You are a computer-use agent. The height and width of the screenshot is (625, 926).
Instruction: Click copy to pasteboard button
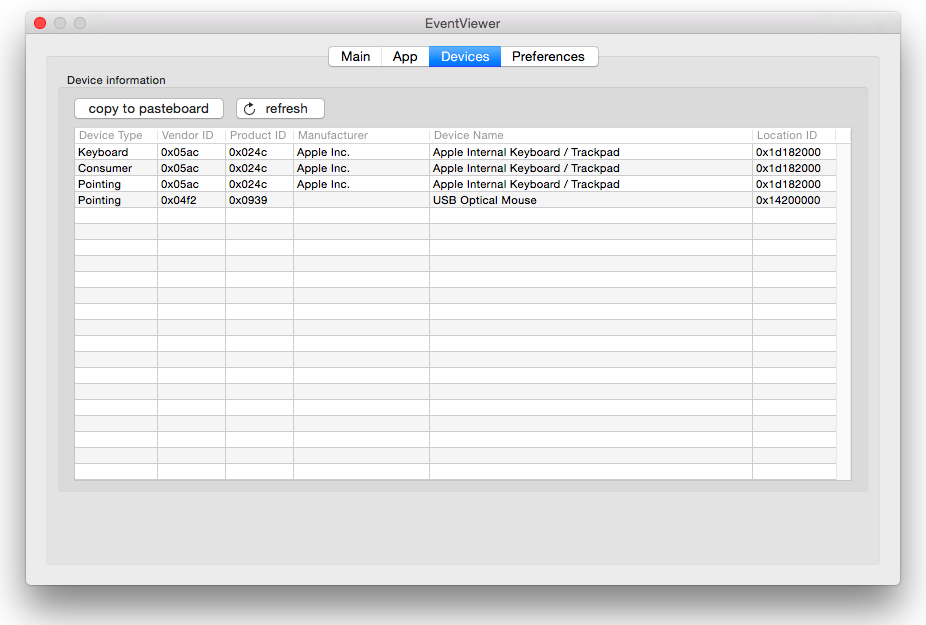(149, 109)
